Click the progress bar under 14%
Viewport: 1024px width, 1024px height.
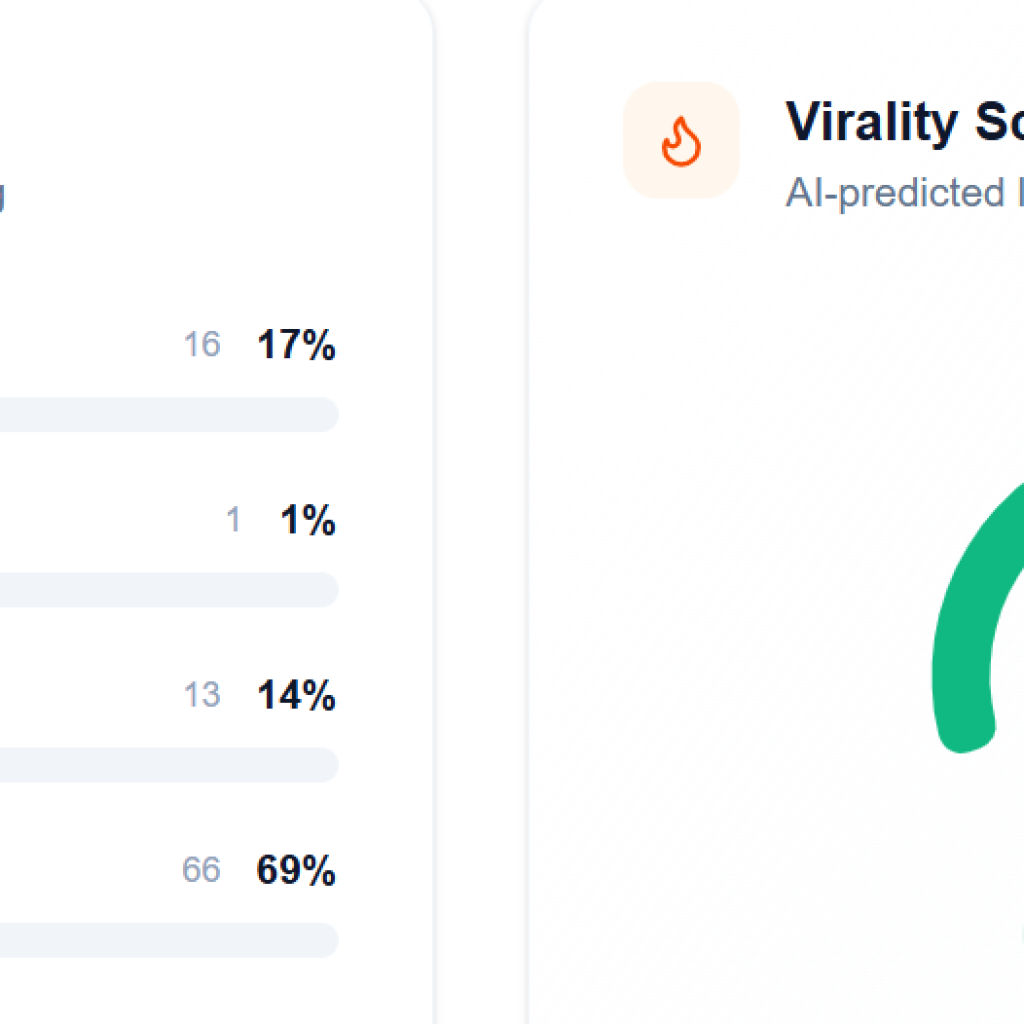pos(169,765)
